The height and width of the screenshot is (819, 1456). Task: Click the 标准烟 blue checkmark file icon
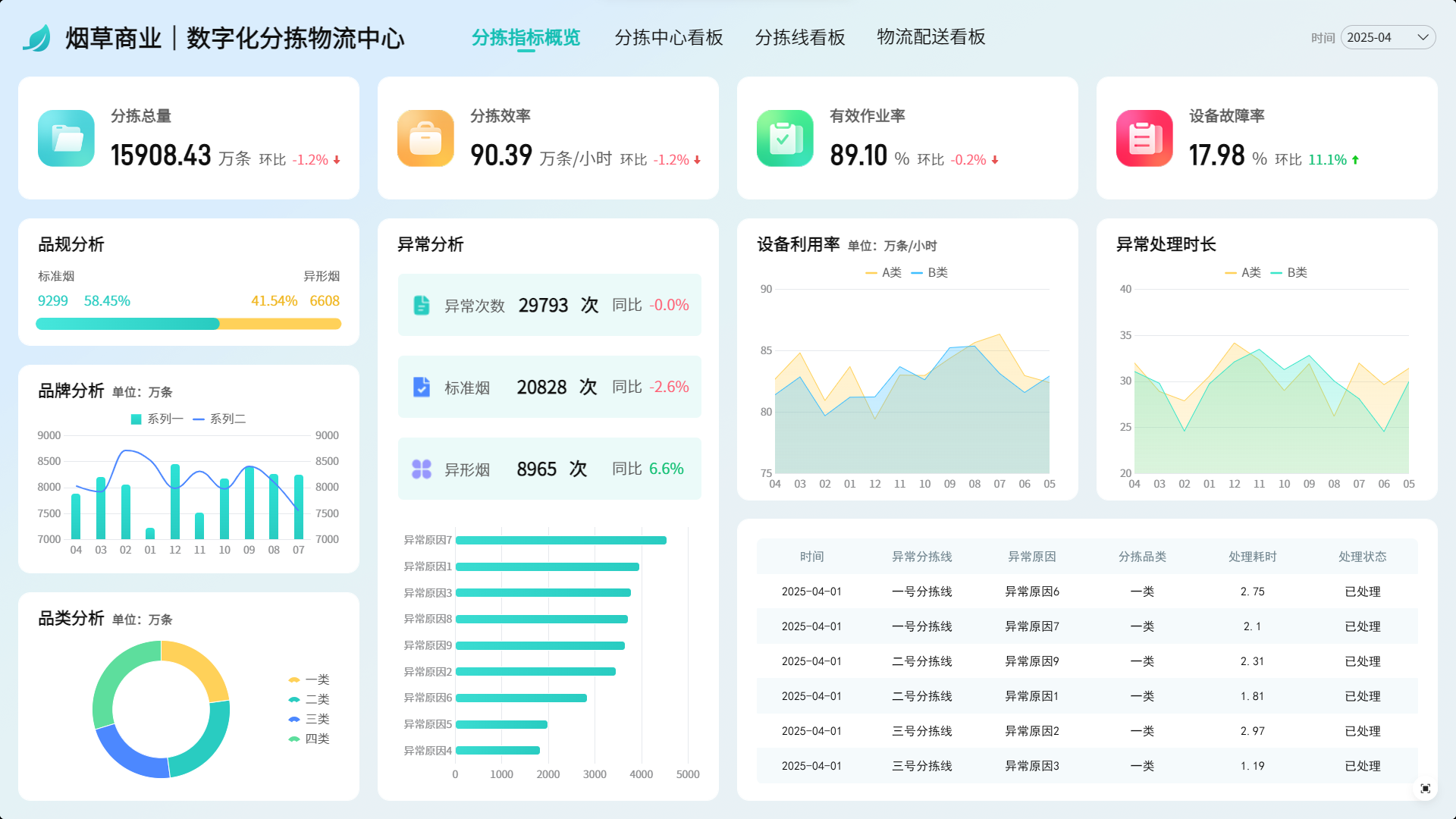[x=422, y=387]
